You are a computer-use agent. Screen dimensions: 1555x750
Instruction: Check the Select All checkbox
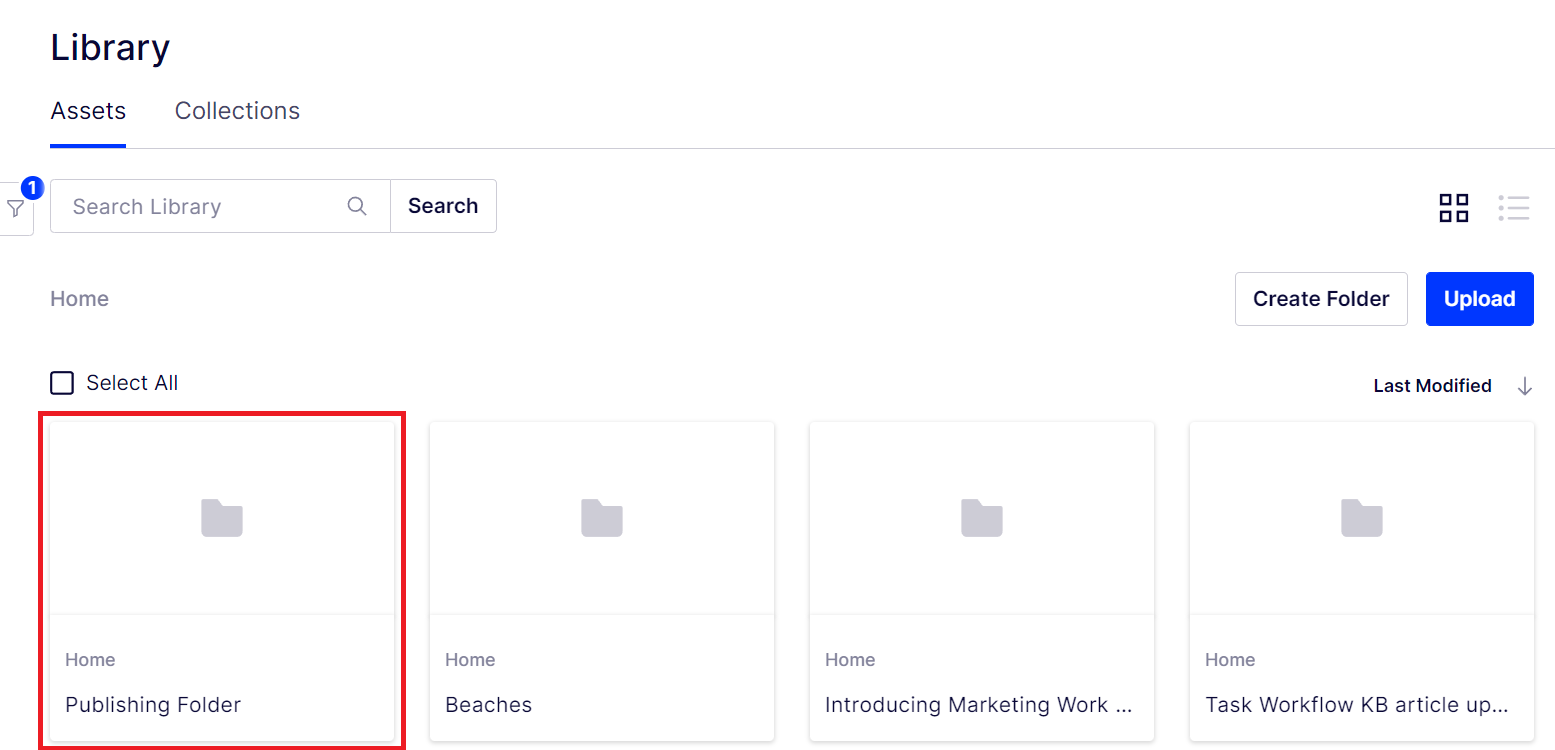click(62, 383)
